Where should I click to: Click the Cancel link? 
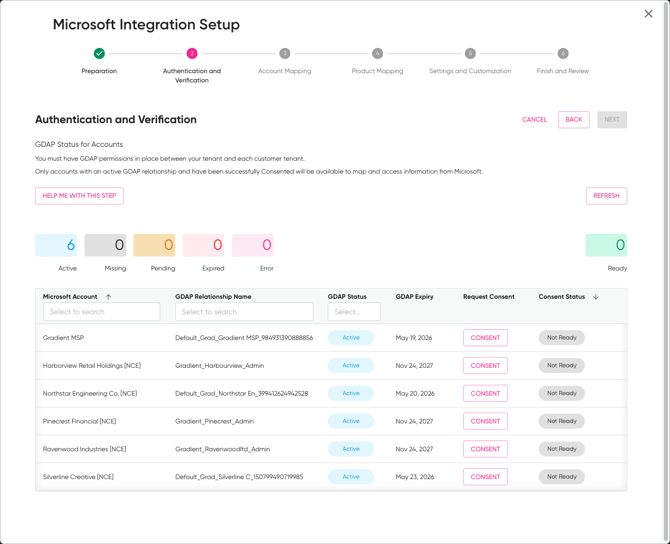pyautogui.click(x=534, y=119)
